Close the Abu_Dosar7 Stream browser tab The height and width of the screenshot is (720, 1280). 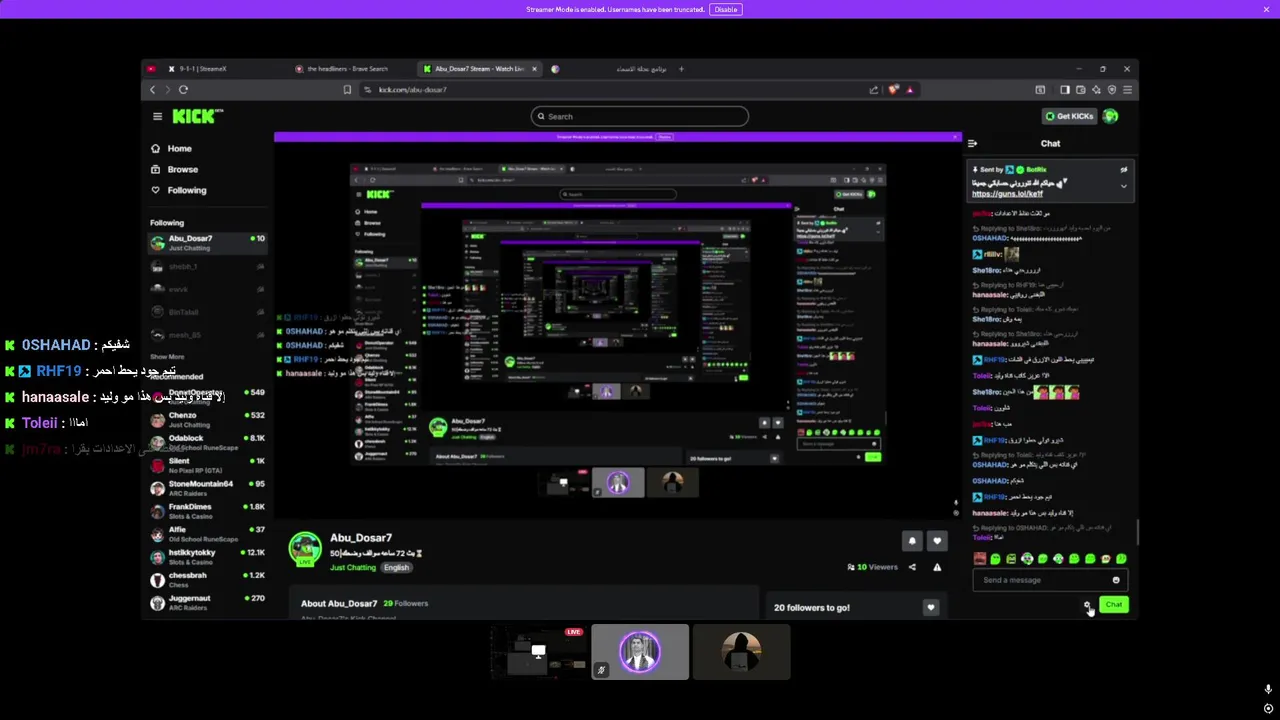click(x=534, y=69)
